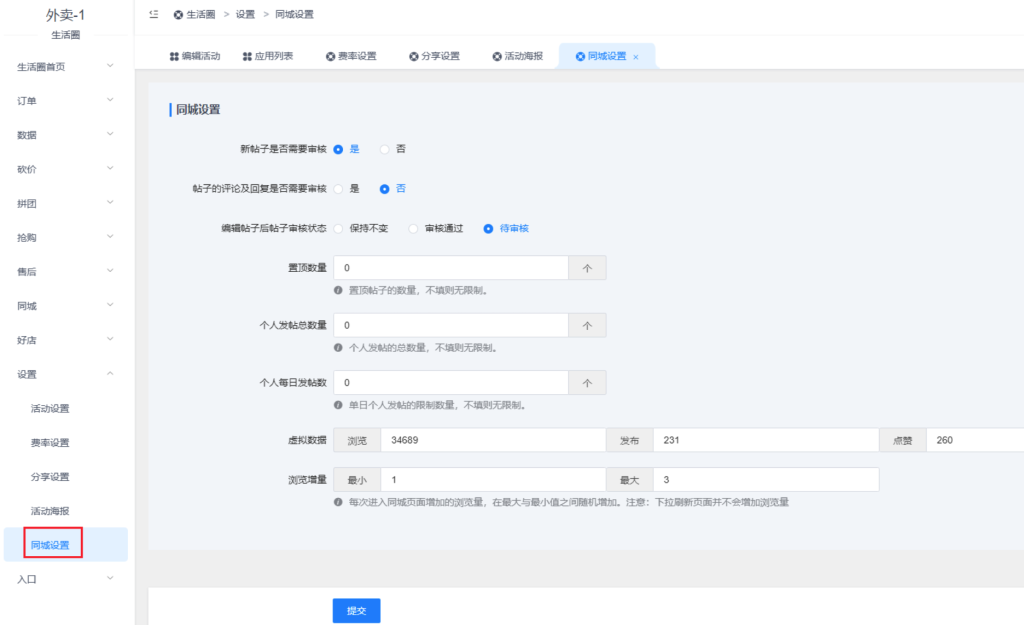Expand the 拼团 sidebar menu

(67, 203)
